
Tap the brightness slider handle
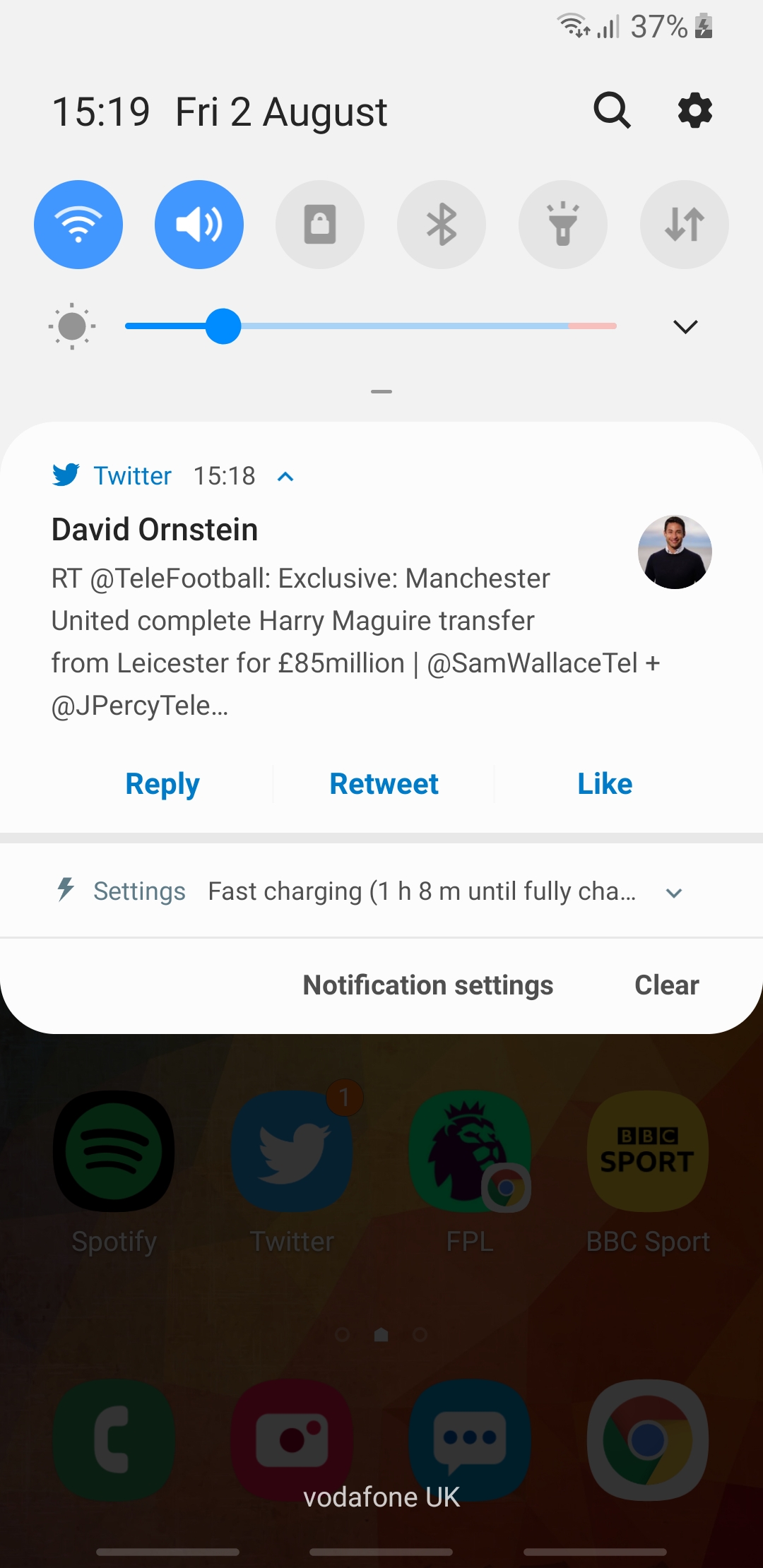223,326
